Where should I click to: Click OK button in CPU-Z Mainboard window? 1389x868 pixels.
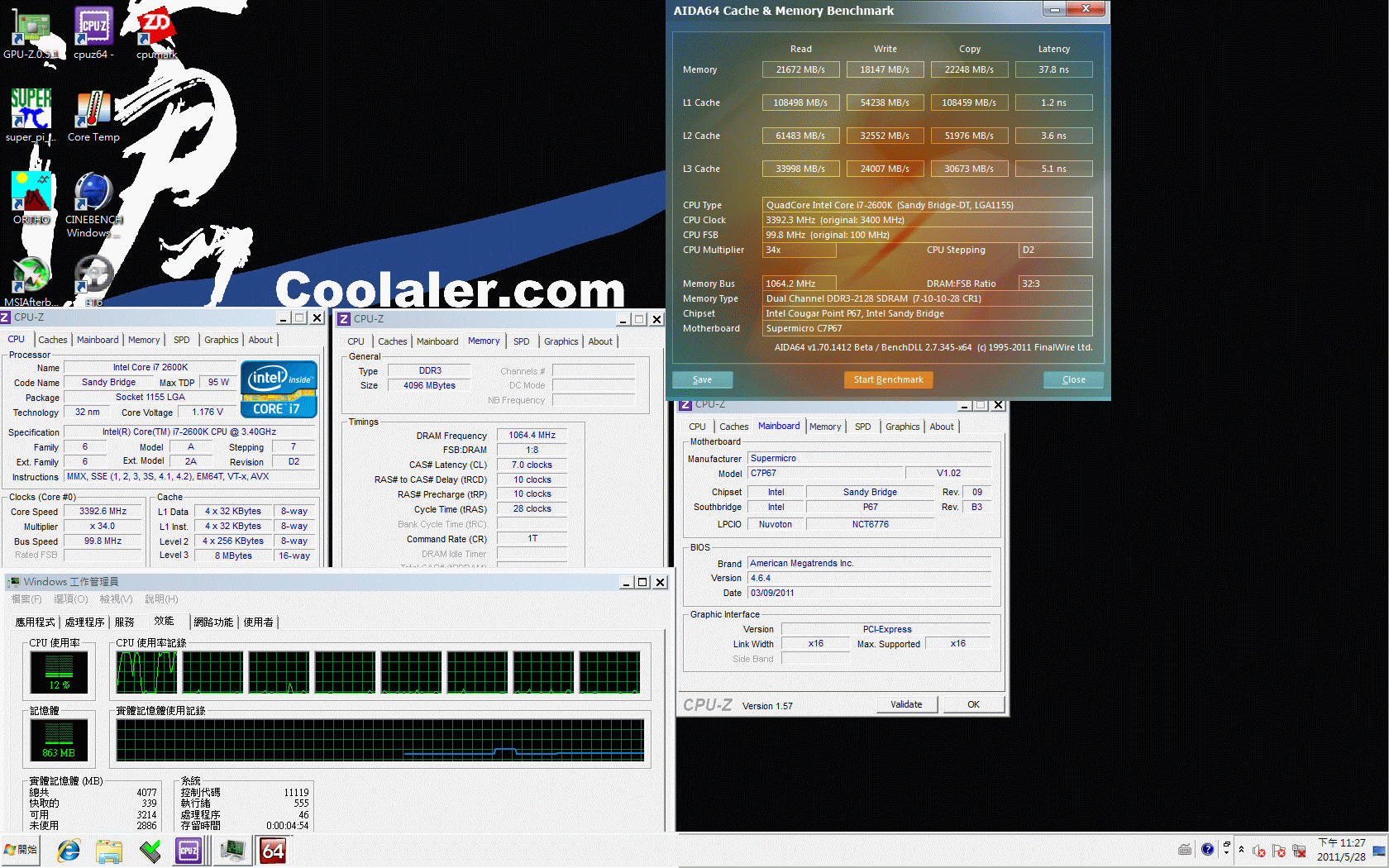[x=973, y=704]
